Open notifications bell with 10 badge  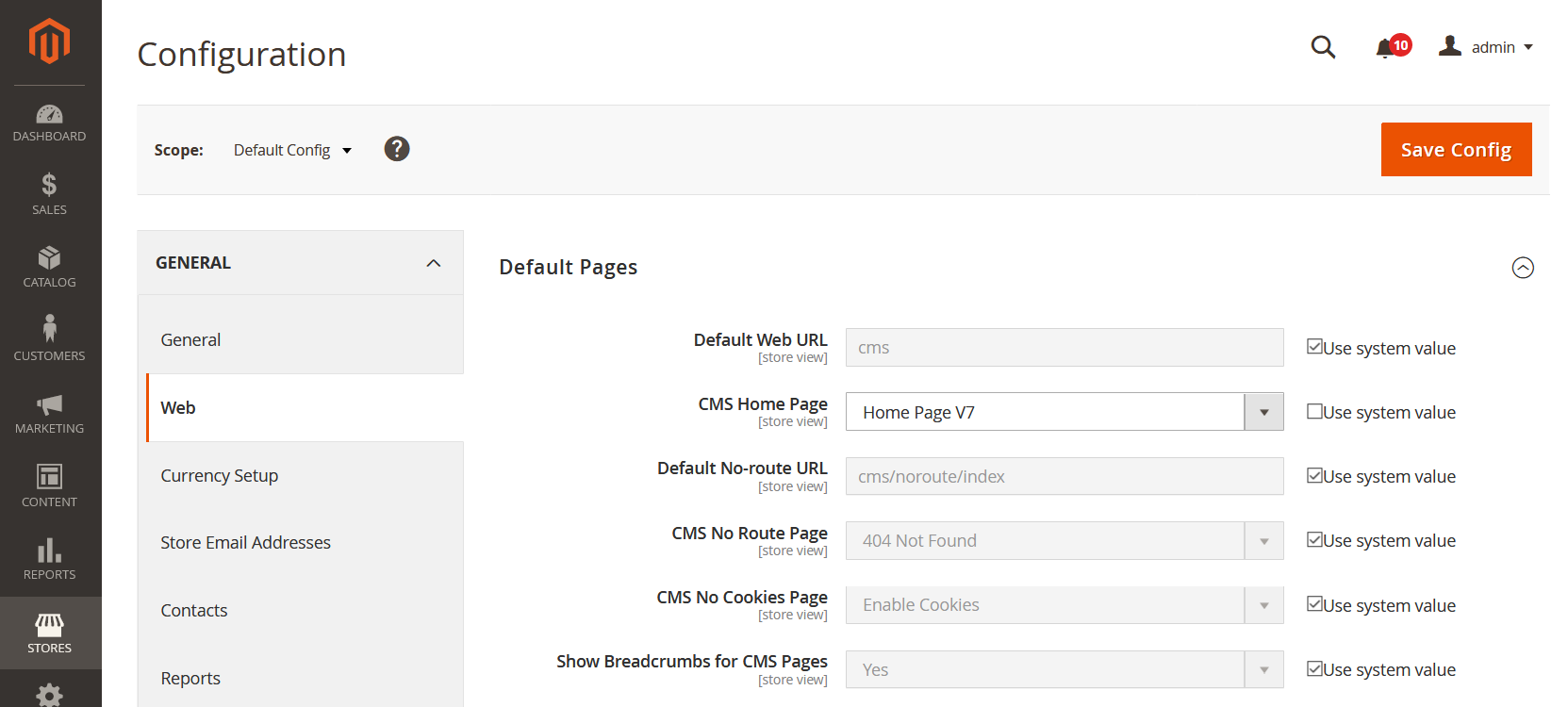(x=1393, y=47)
